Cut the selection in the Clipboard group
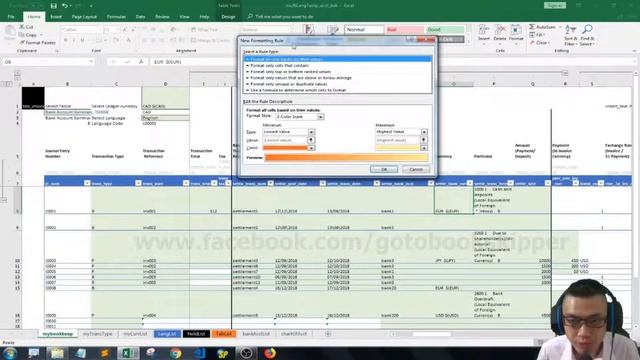 click(x=27, y=27)
